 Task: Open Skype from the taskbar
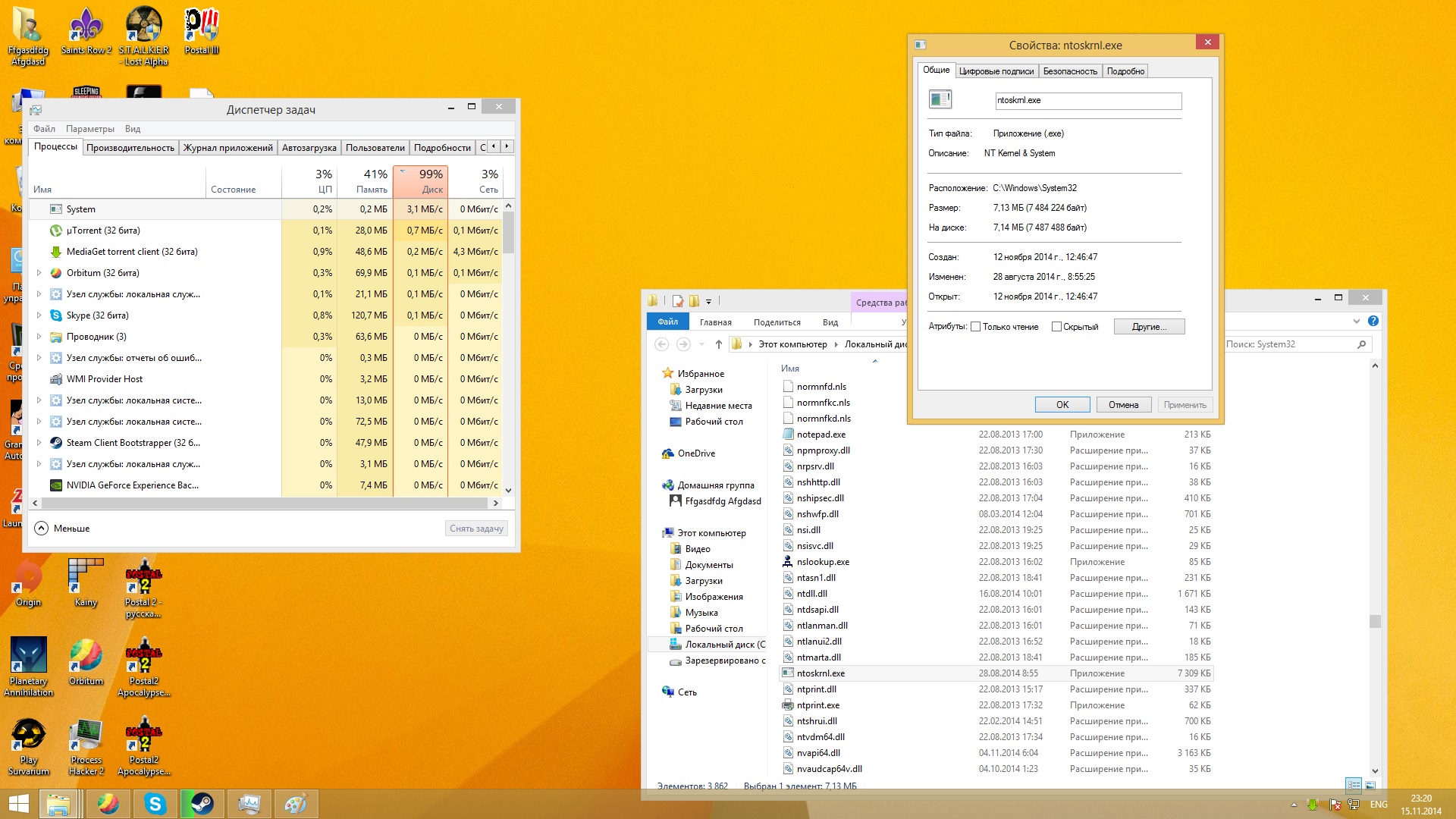[x=155, y=804]
